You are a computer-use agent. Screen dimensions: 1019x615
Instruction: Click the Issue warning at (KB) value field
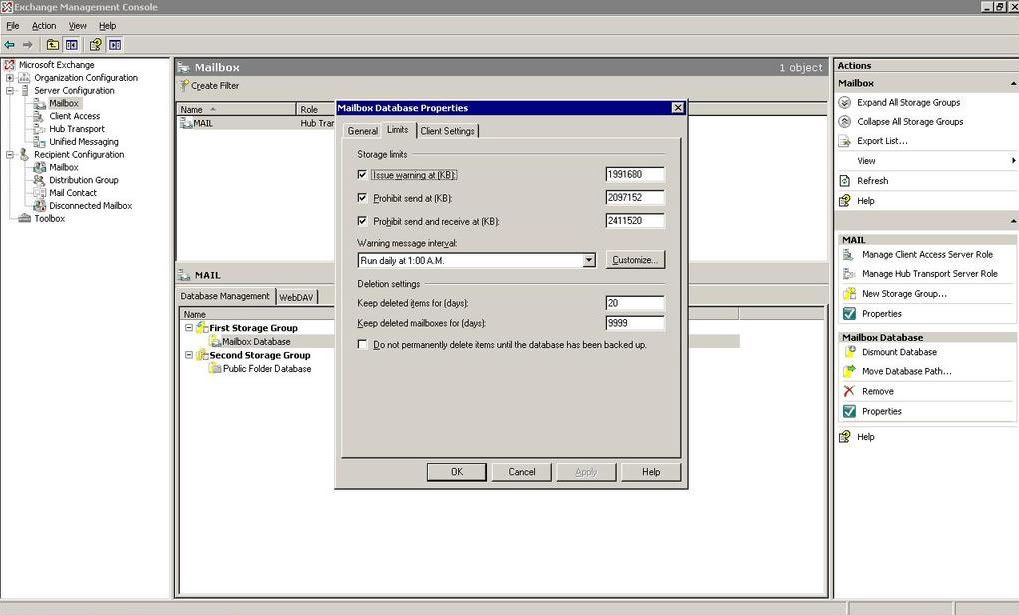coord(635,174)
